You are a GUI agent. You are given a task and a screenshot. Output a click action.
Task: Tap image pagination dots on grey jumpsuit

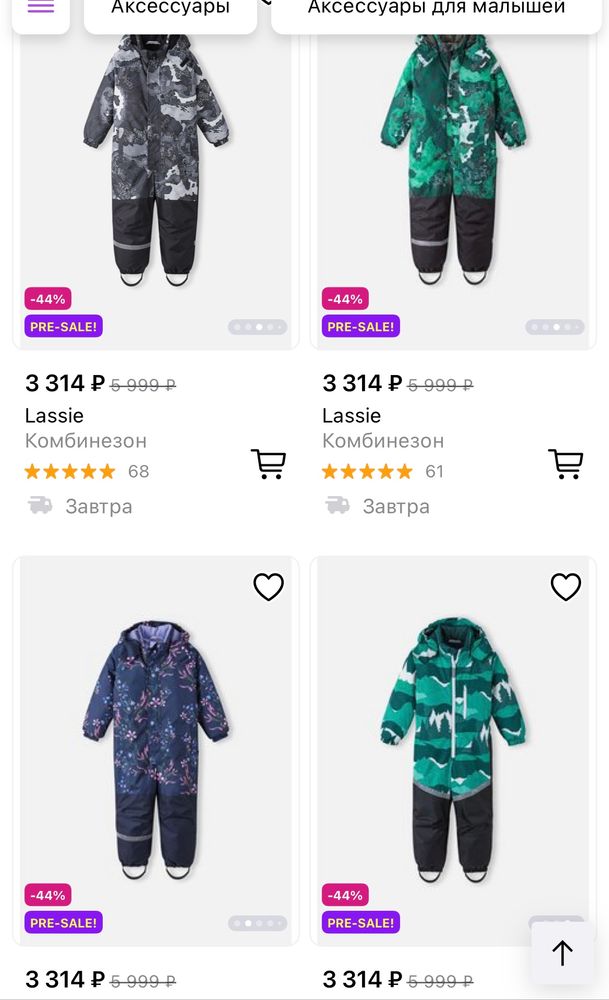(x=258, y=326)
